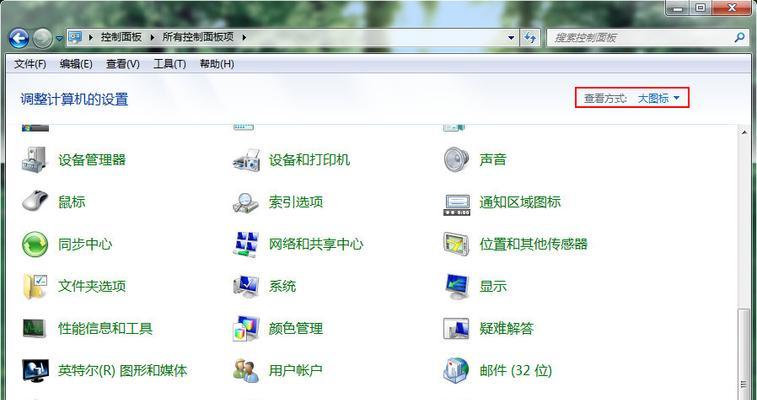Open the 鼠标 link text
Viewport: 757px width, 400px height.
71,202
